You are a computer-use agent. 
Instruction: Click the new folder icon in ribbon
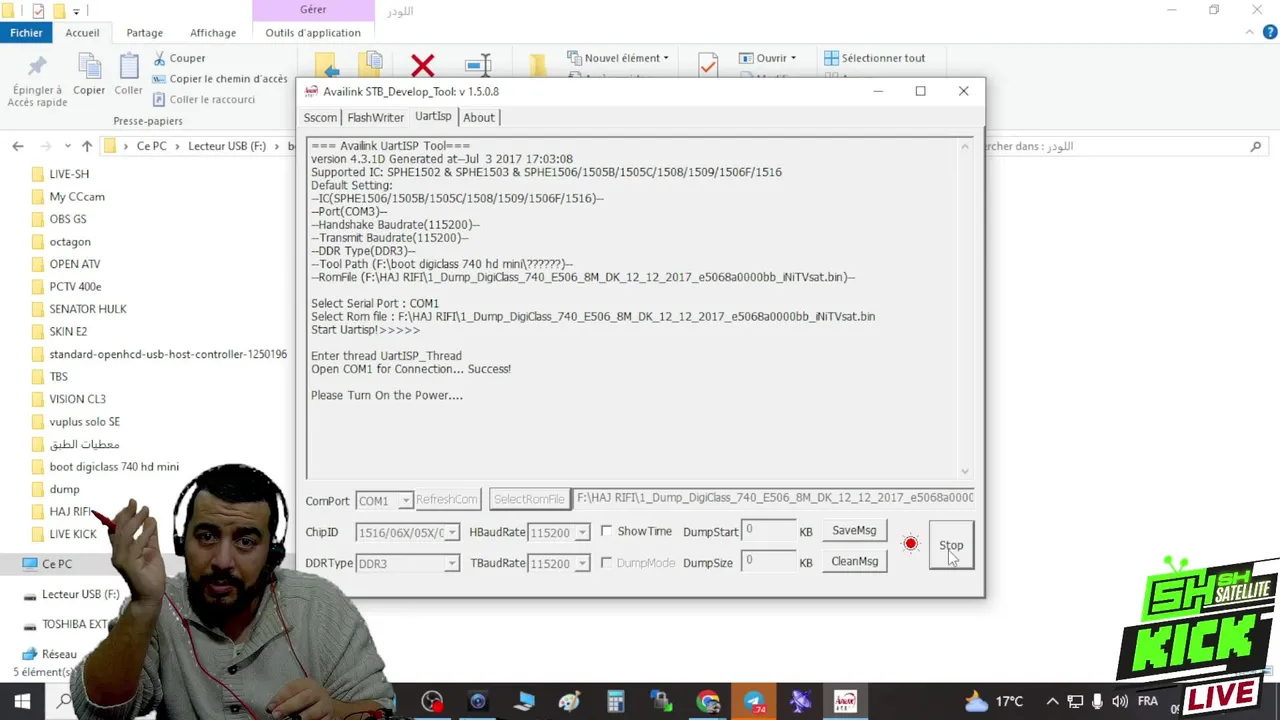538,66
